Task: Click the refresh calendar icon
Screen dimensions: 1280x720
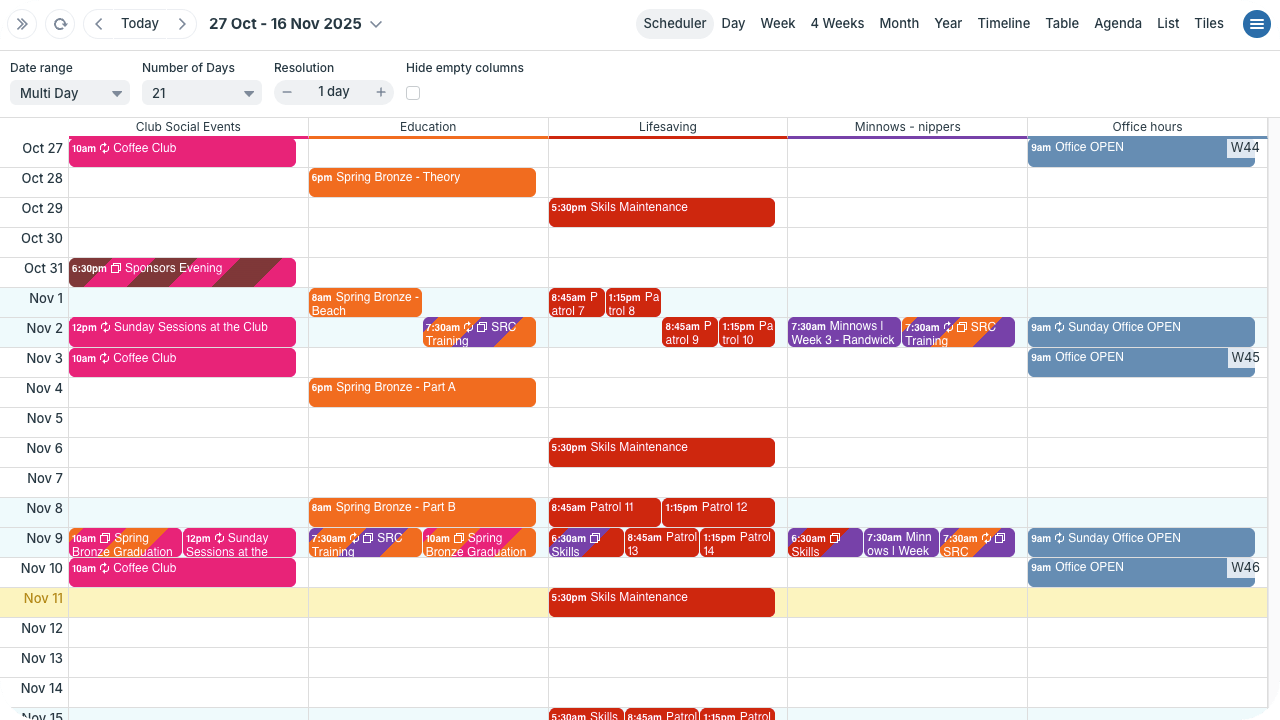Action: point(60,24)
